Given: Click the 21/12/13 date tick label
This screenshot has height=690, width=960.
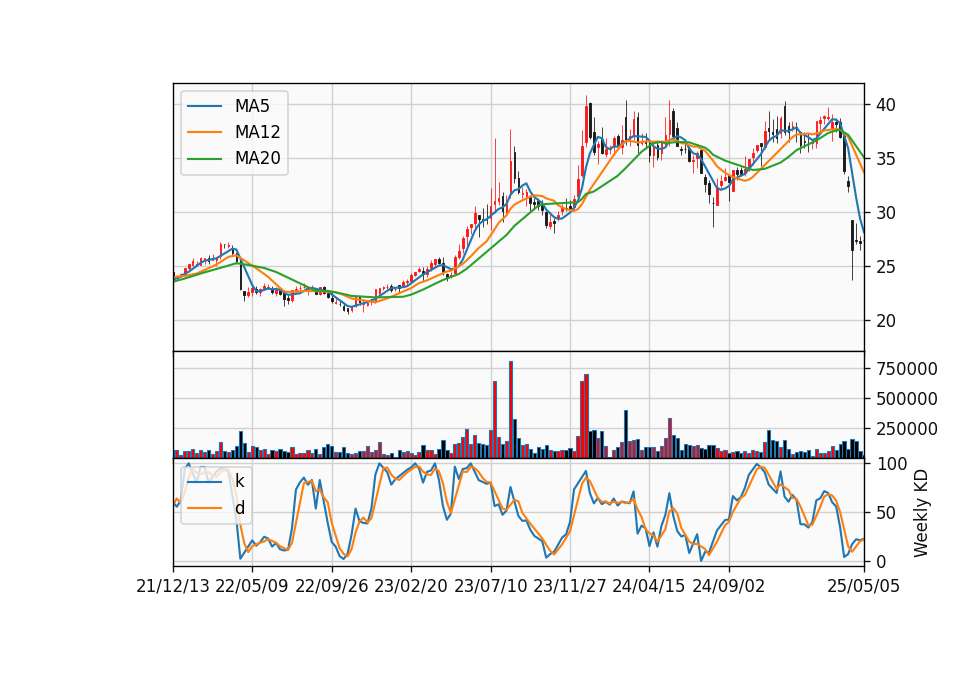Looking at the screenshot, I should coord(173,586).
